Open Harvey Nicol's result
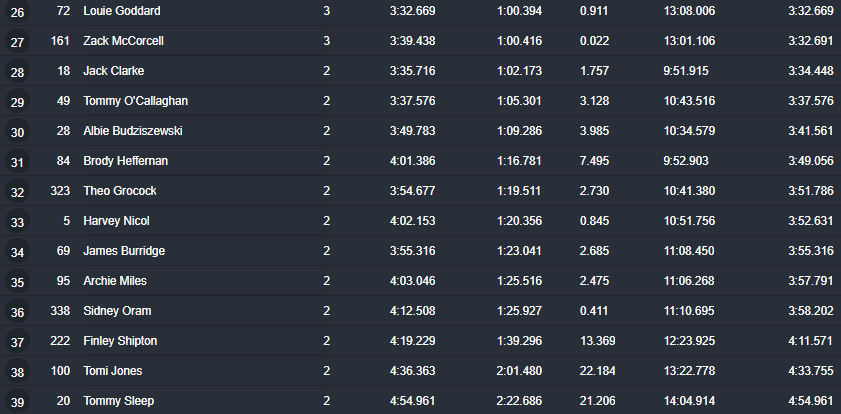This screenshot has width=841, height=414. [x=116, y=221]
